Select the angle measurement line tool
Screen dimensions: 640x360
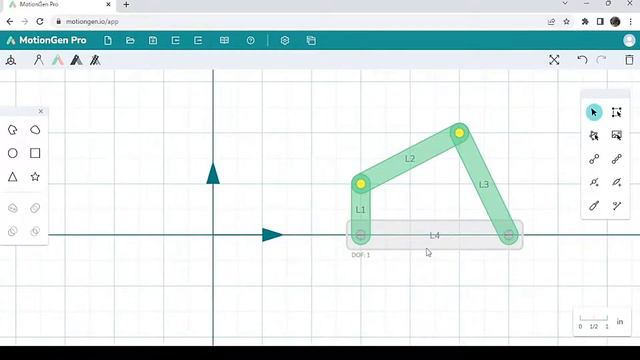[x=616, y=206]
